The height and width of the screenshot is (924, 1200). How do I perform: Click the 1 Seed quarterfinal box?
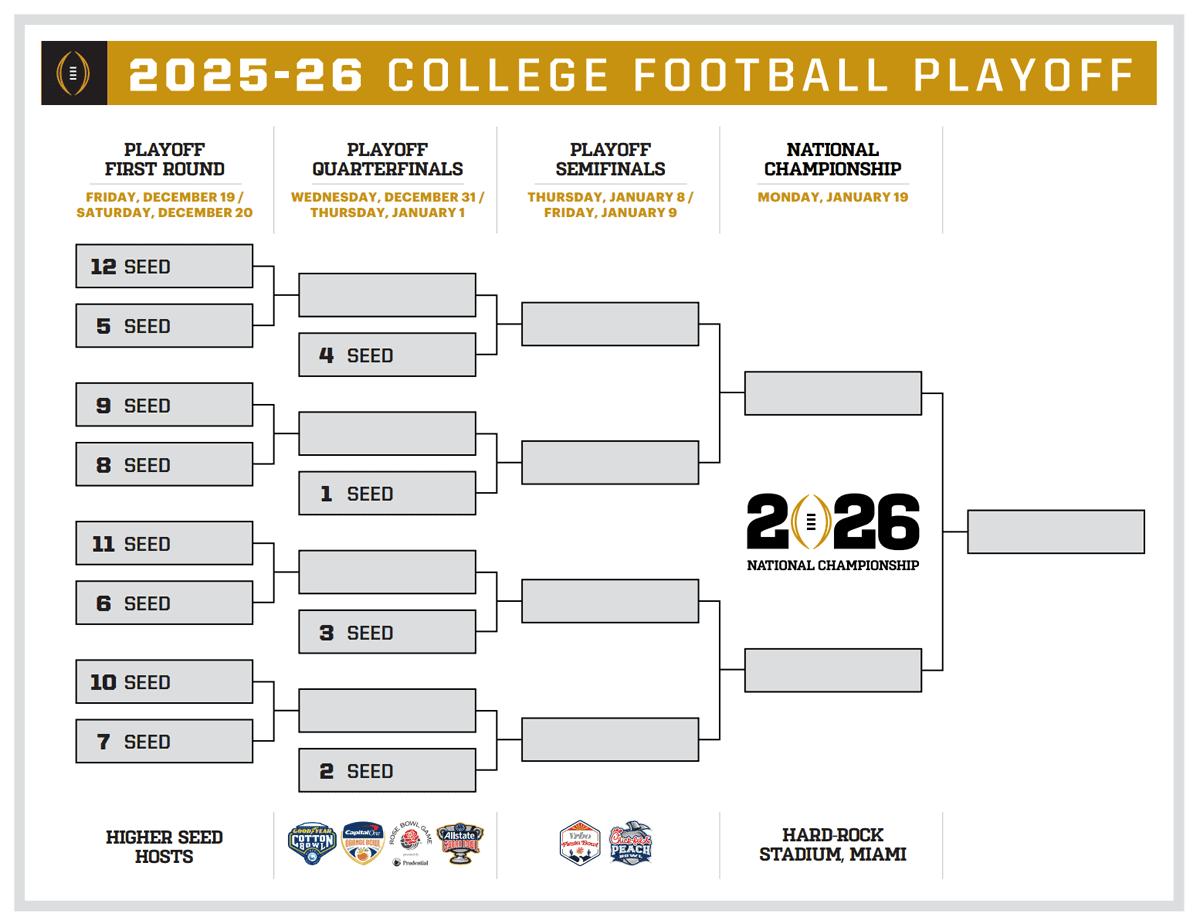387,494
